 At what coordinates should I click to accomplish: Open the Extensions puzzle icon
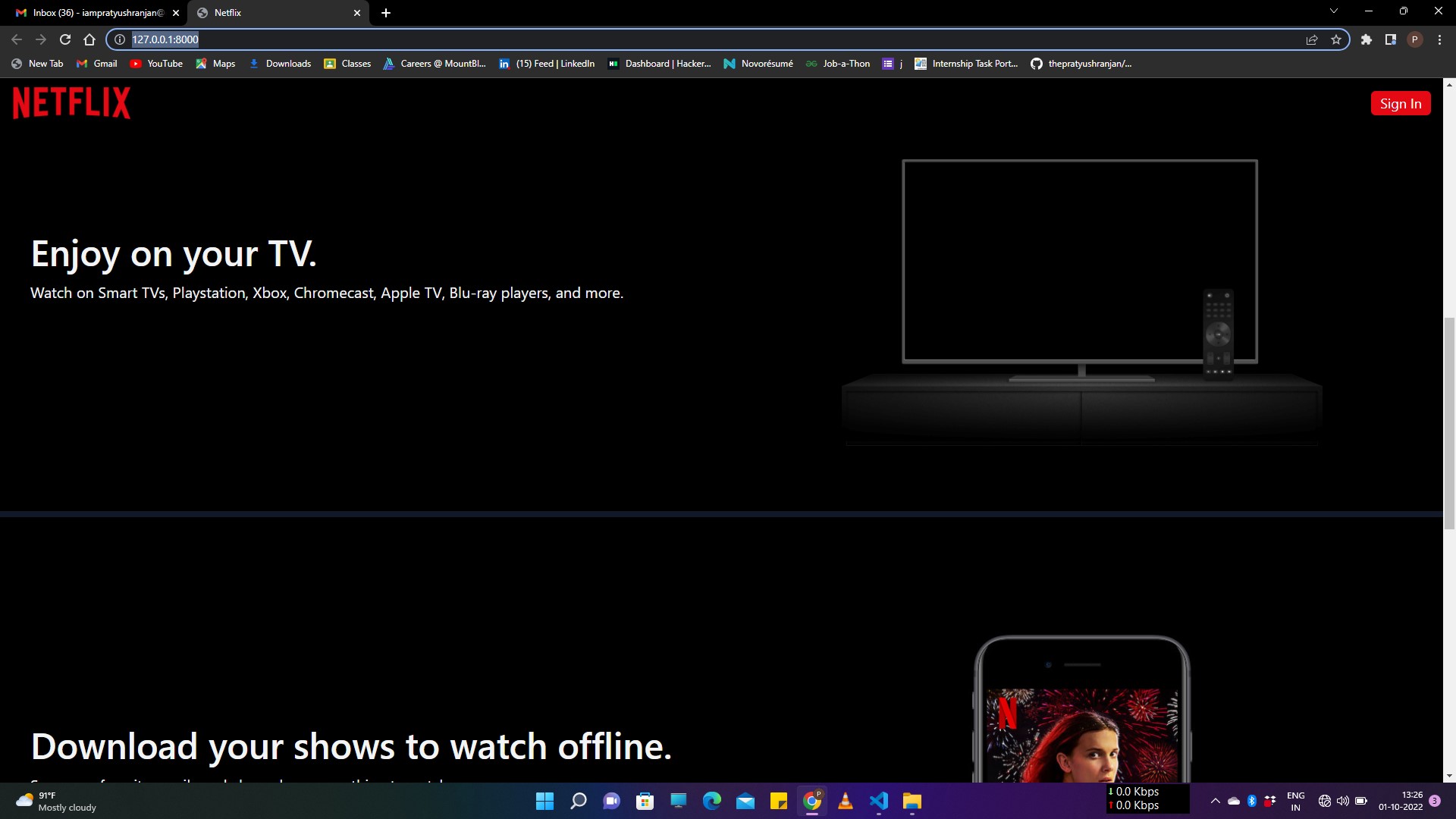(x=1366, y=39)
